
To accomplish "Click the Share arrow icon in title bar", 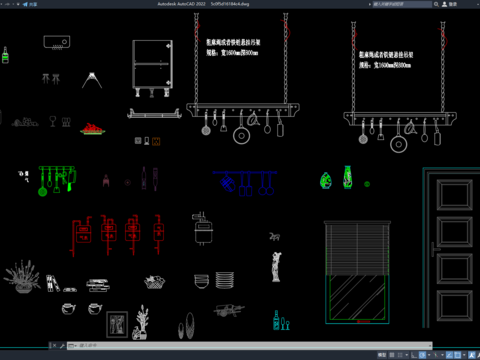I will (x=25, y=4).
